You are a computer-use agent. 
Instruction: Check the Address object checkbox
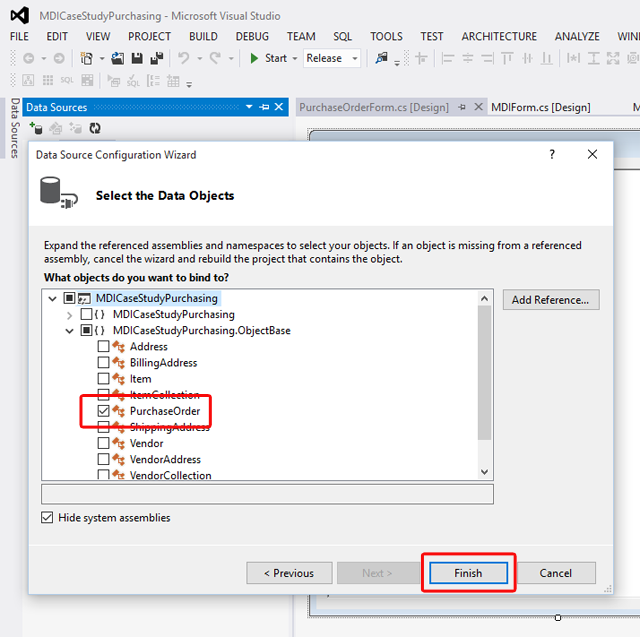click(x=103, y=346)
